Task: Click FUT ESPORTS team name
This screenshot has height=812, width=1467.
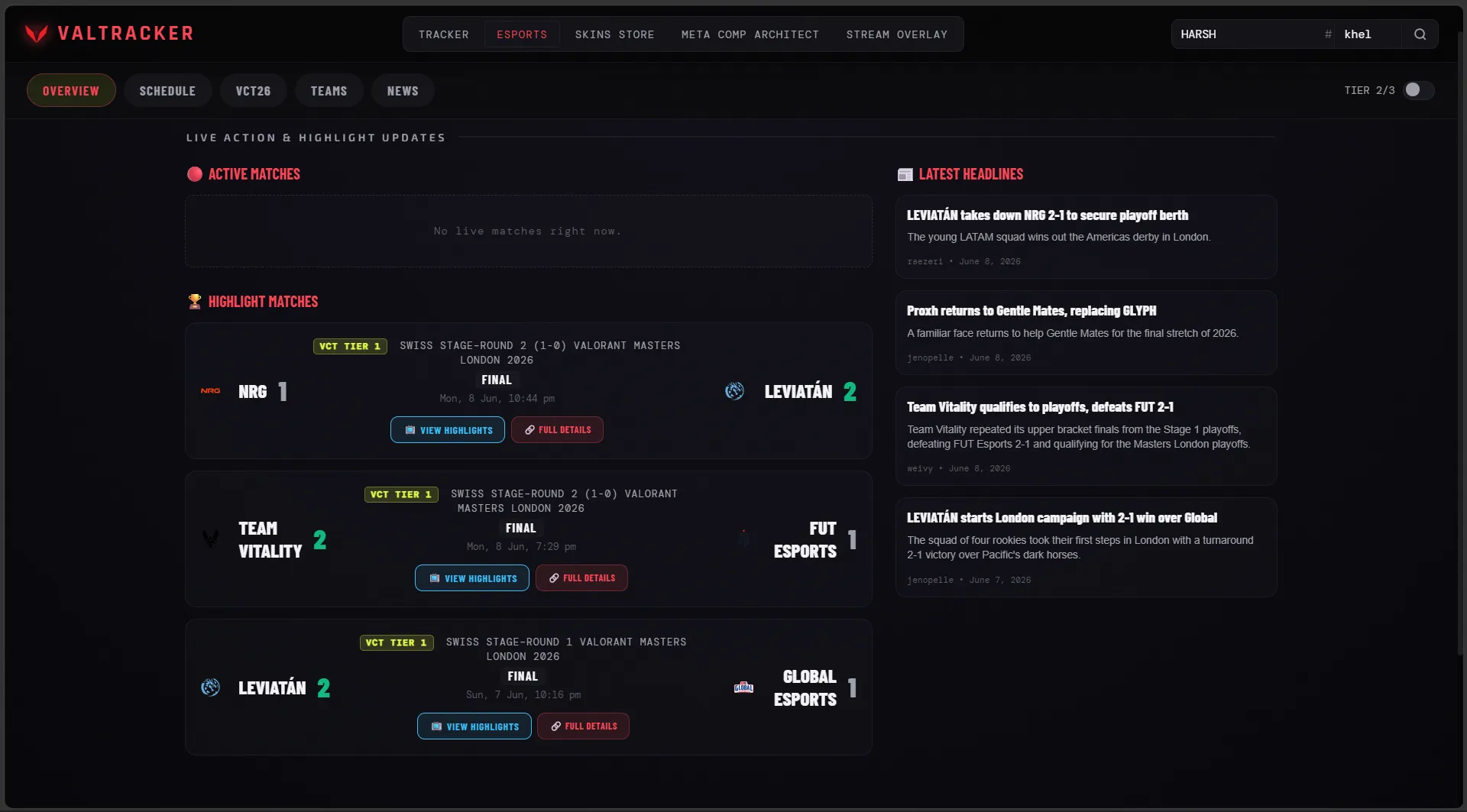Action: tap(805, 539)
